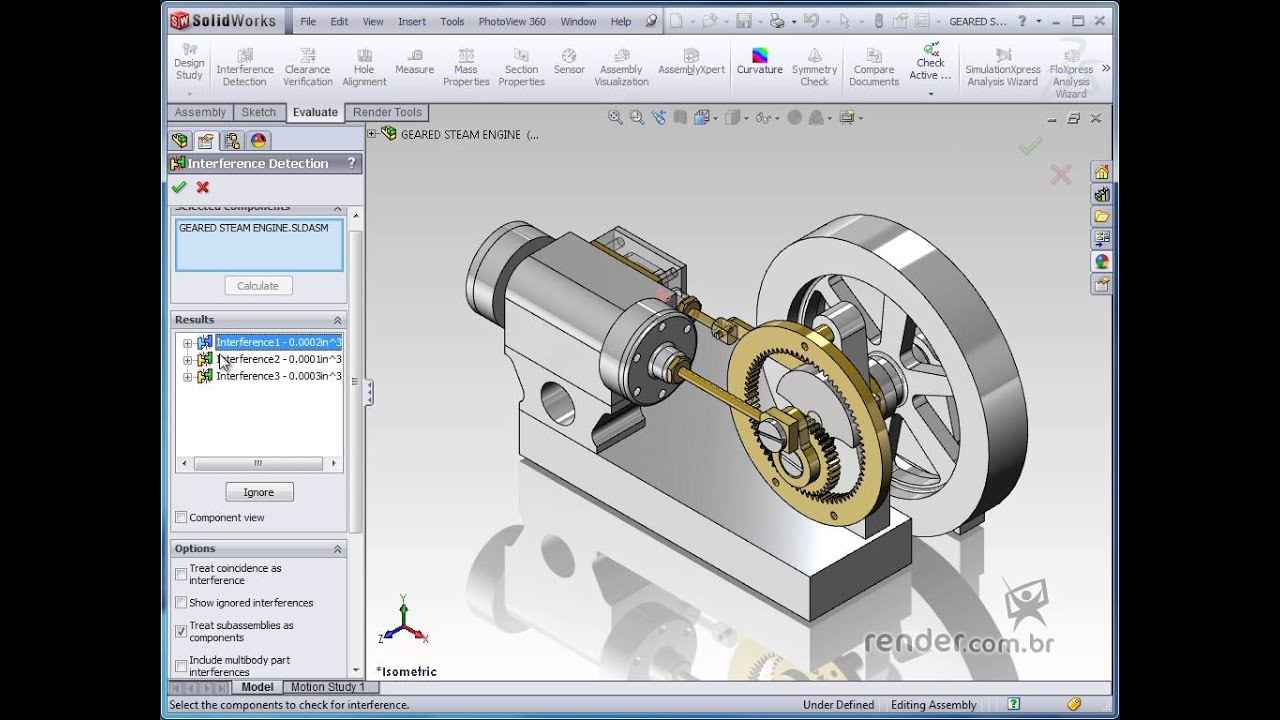Open Check Active Document dropdown arrow
This screenshot has width=1280, height=720.
(931, 94)
